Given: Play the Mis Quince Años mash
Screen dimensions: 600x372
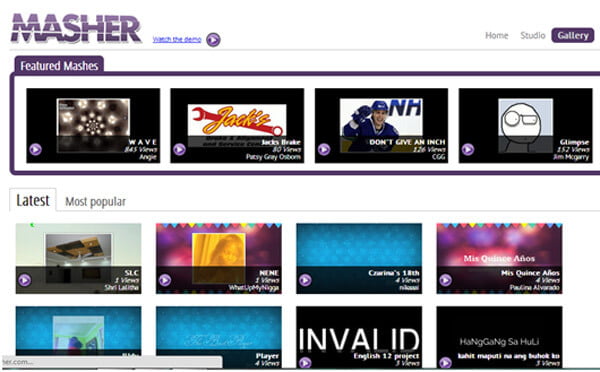Looking at the screenshot, I should (x=445, y=280).
